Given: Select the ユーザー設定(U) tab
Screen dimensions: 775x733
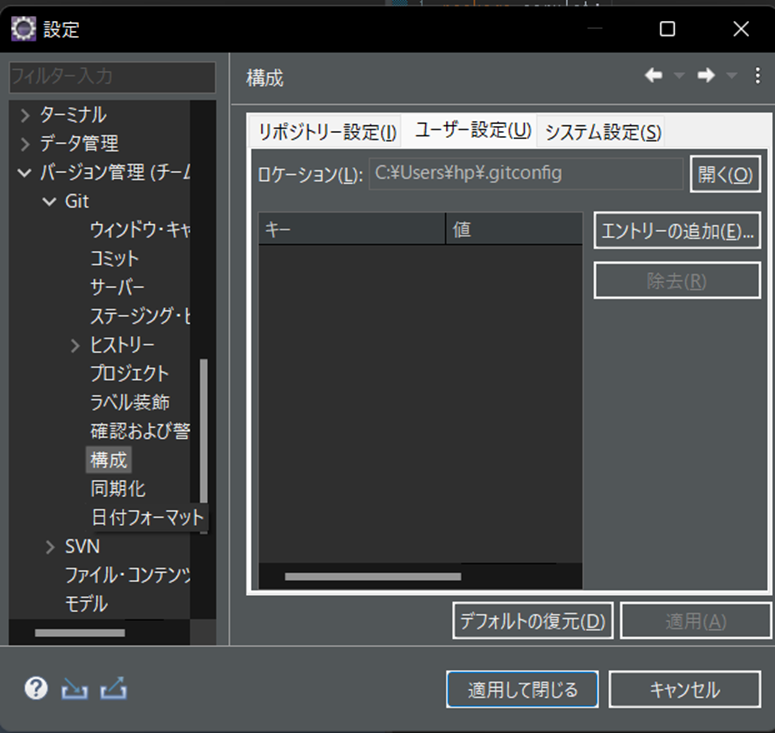Looking at the screenshot, I should (x=473, y=130).
